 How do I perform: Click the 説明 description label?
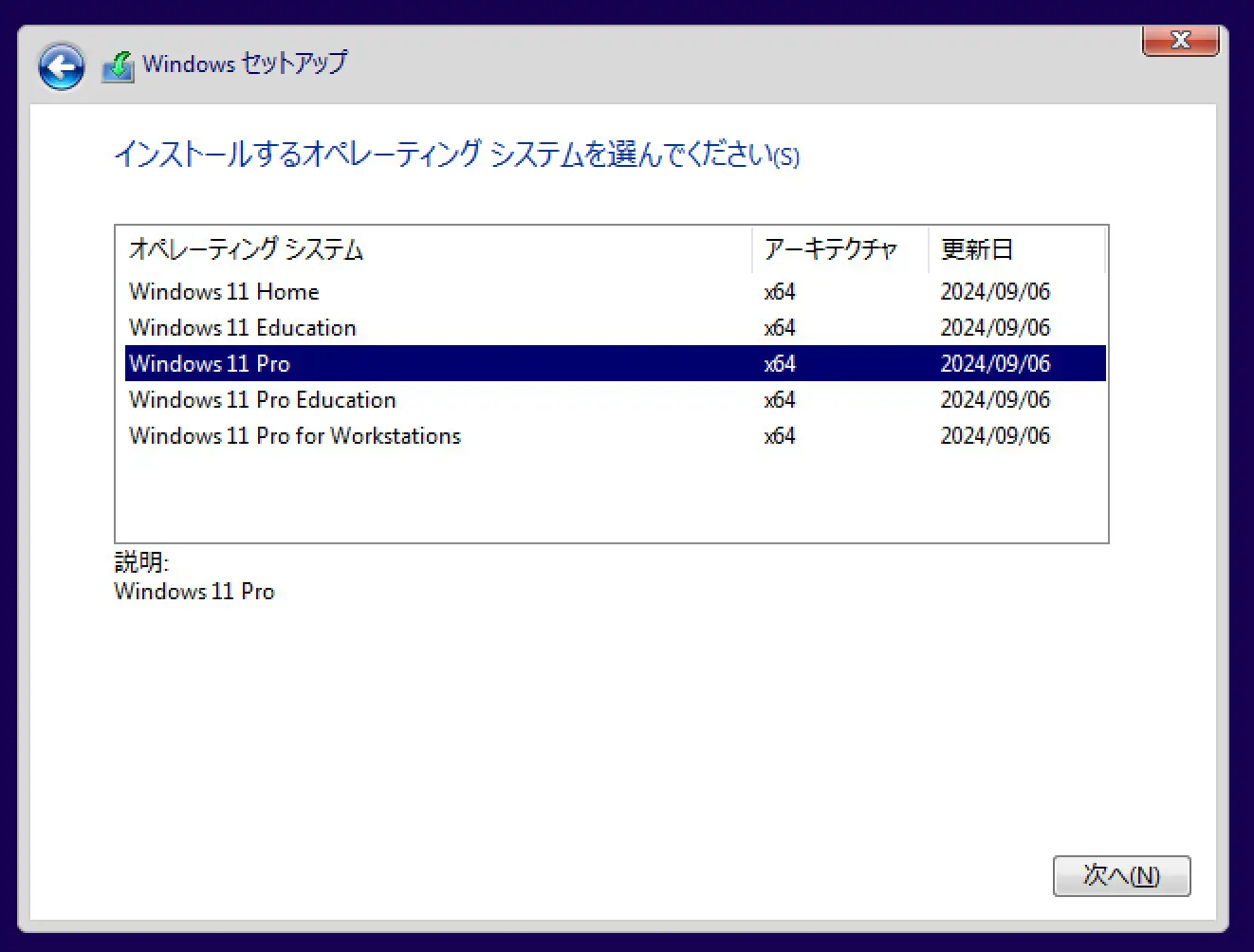(140, 562)
